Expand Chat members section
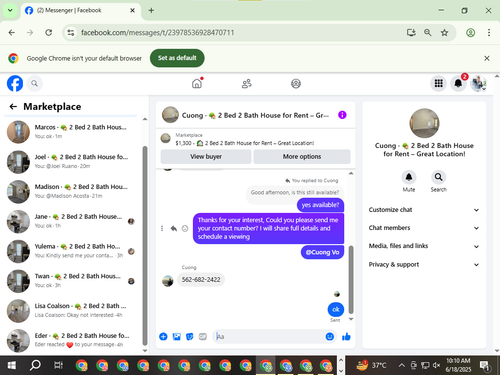Viewport: 500px width, 375px height. click(x=424, y=228)
